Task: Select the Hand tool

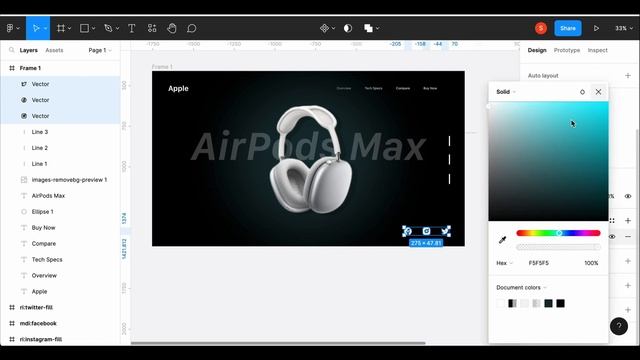Action: [172, 28]
